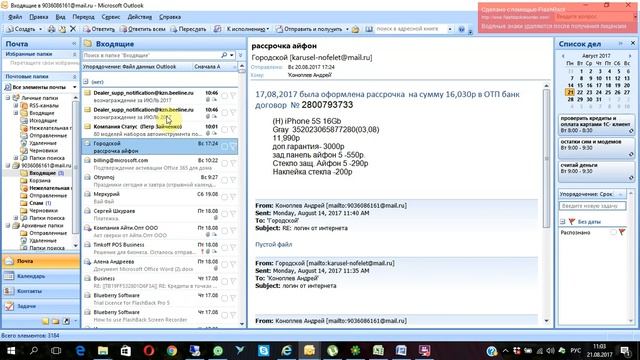Image resolution: width=640 pixels, height=360 pixels.
Task: Open the Tinkoff POS Business email
Action: tap(160, 248)
